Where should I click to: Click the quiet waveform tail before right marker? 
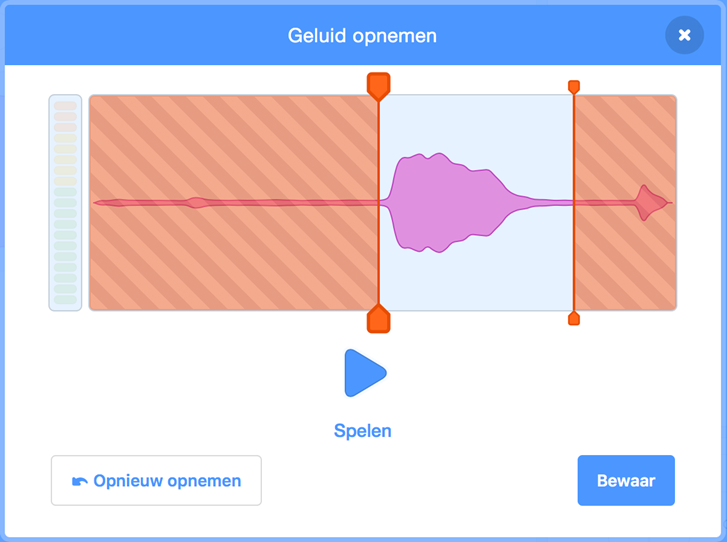(x=545, y=203)
